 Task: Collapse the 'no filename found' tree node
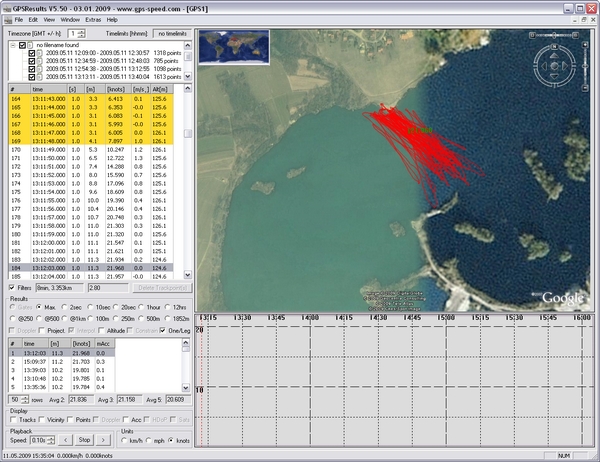[x=13, y=45]
